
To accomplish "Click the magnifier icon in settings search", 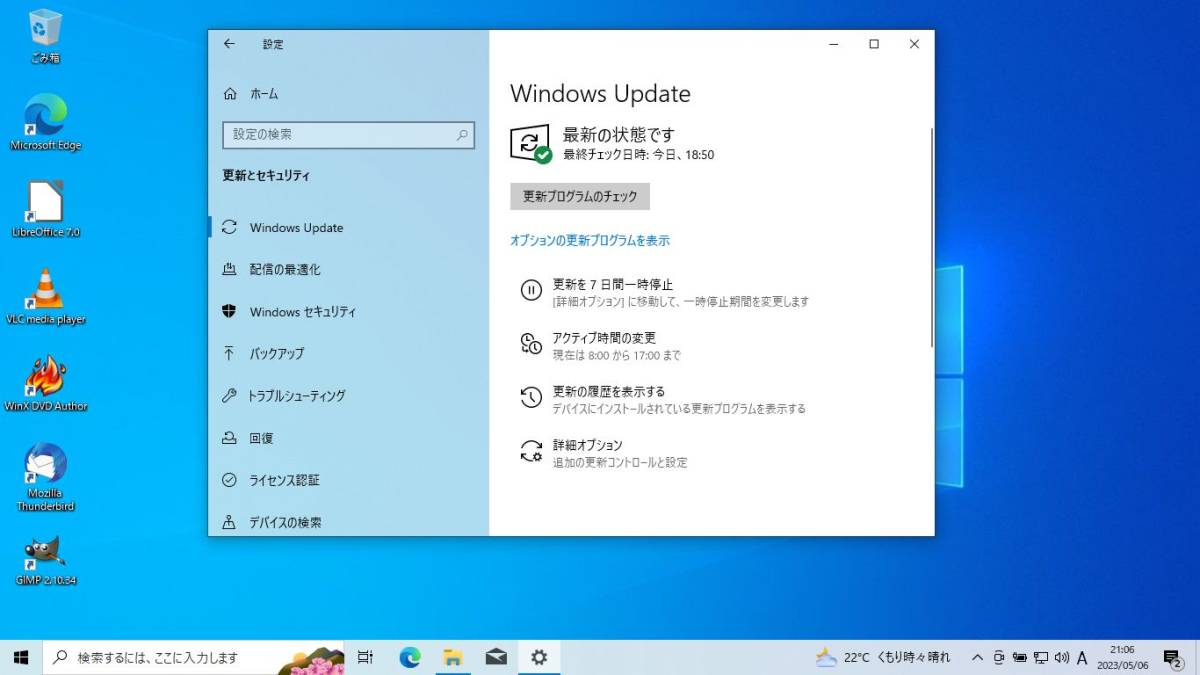I will [462, 134].
